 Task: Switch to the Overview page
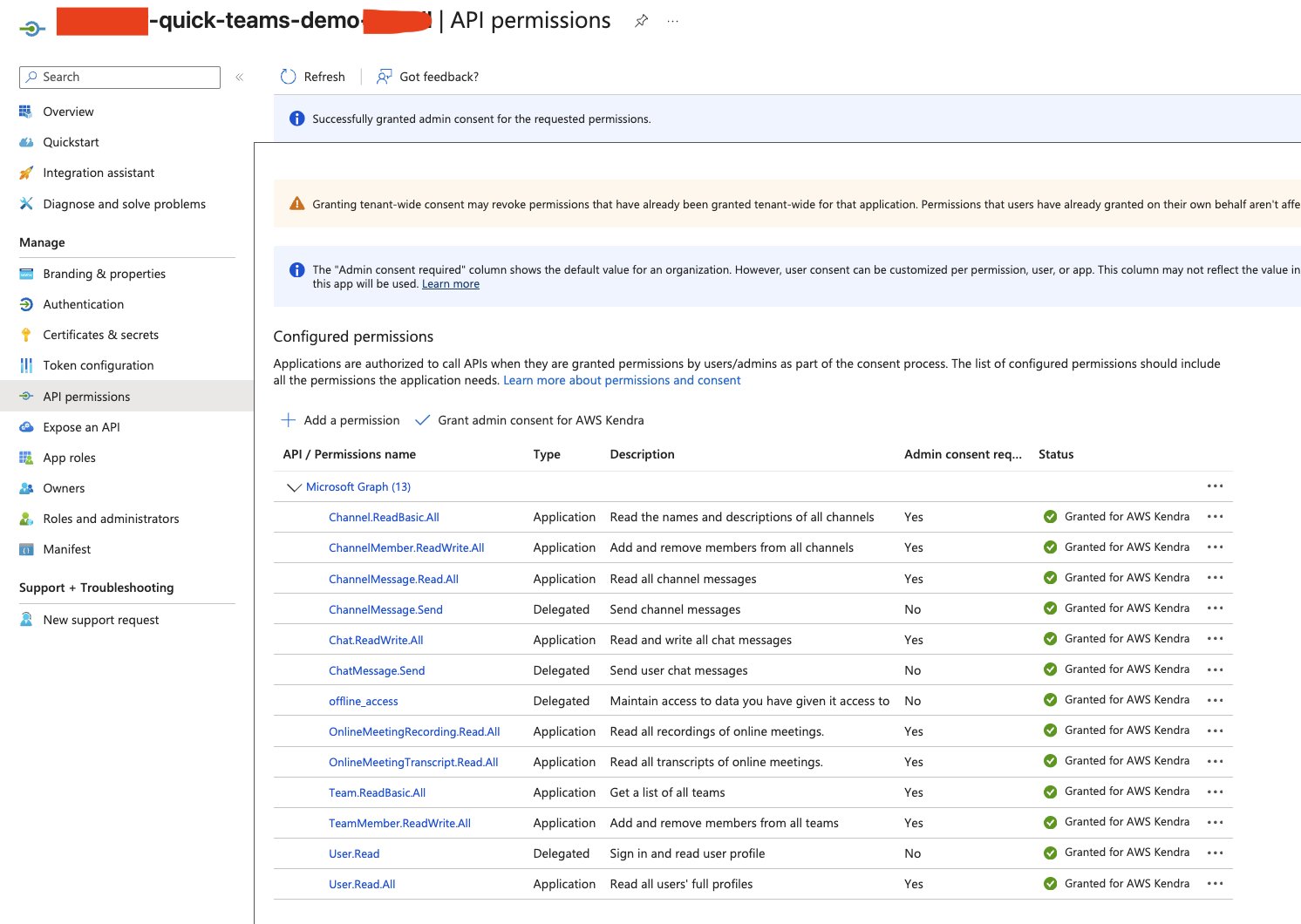[x=68, y=111]
